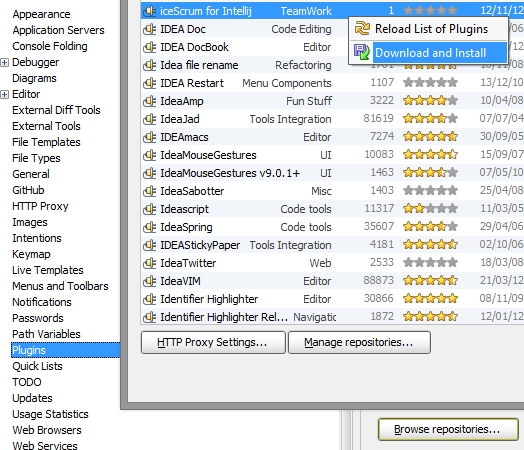Click the plugin icon next to IDEAStickyPaper
The height and width of the screenshot is (450, 524).
(149, 245)
